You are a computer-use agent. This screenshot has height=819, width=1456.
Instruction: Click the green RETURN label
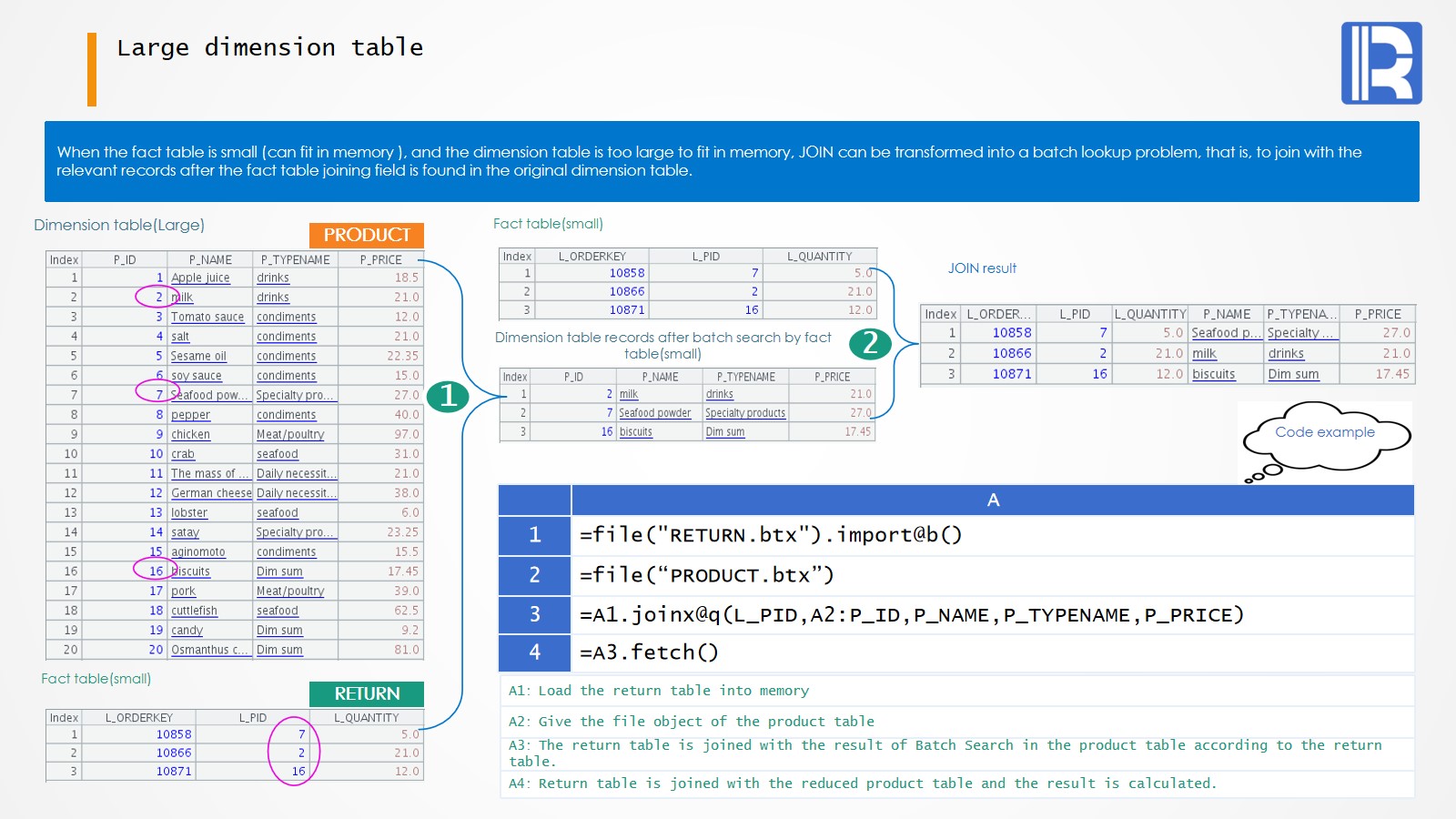[x=367, y=693]
